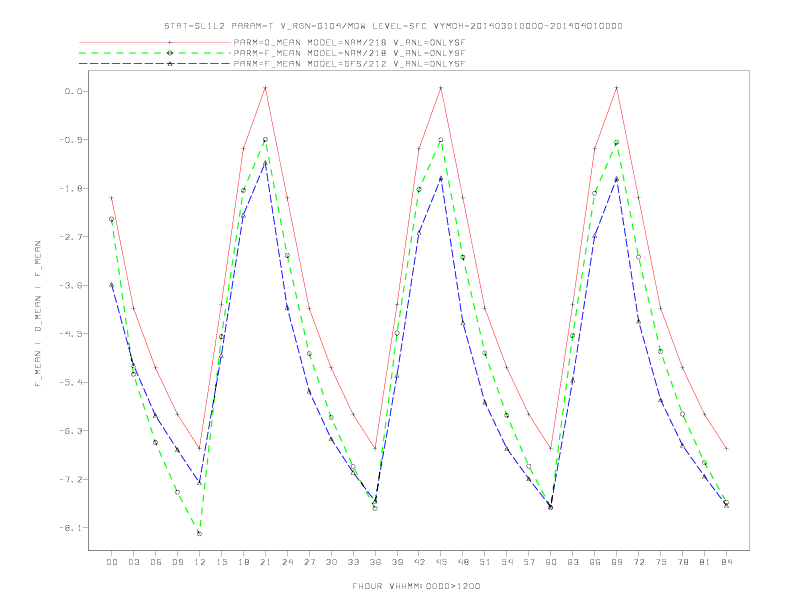Click the y-axis tick label 0.0
Screen dimensions: 792x612
73,91
